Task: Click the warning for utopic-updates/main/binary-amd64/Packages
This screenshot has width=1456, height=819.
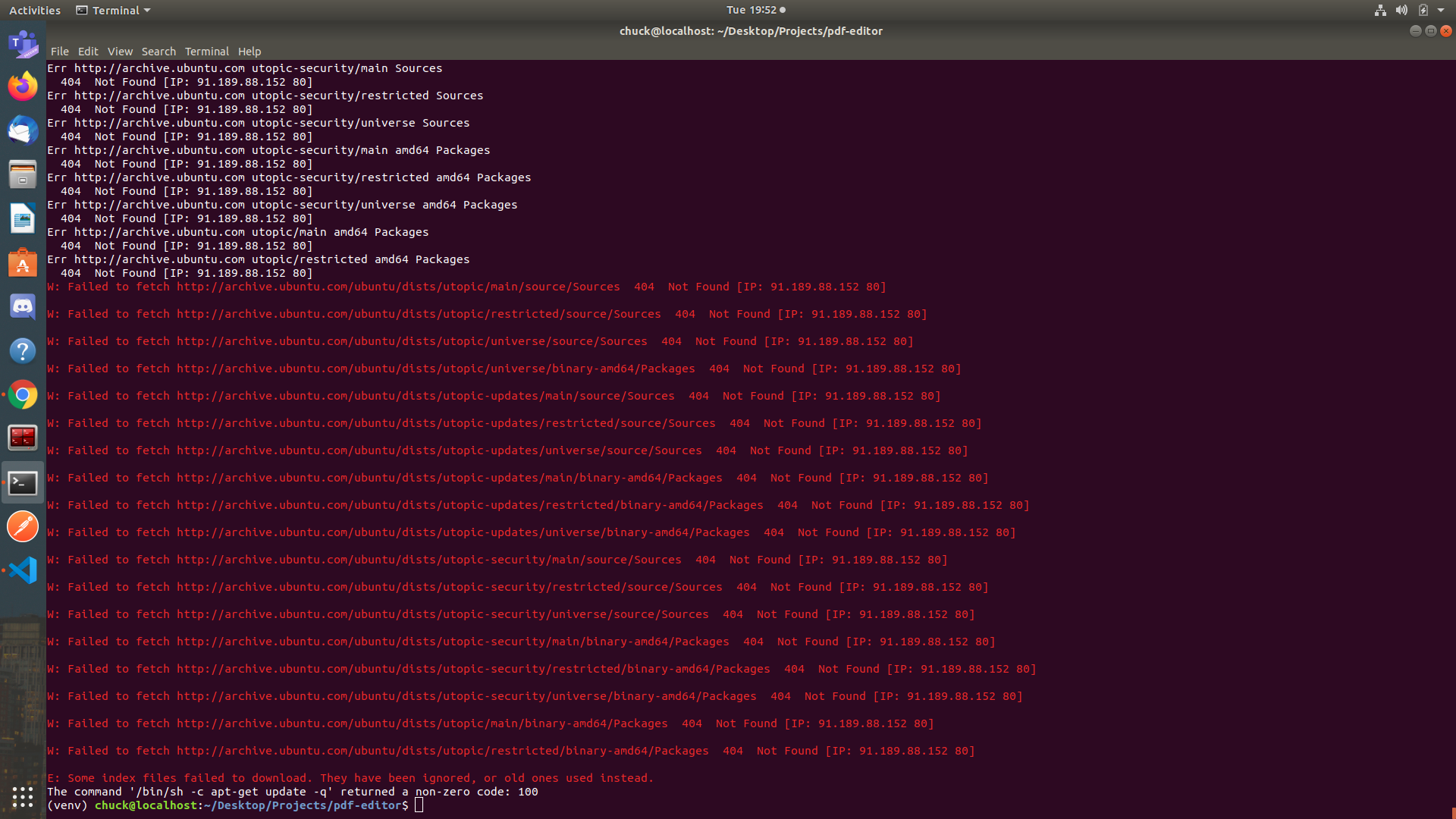Action: (518, 478)
